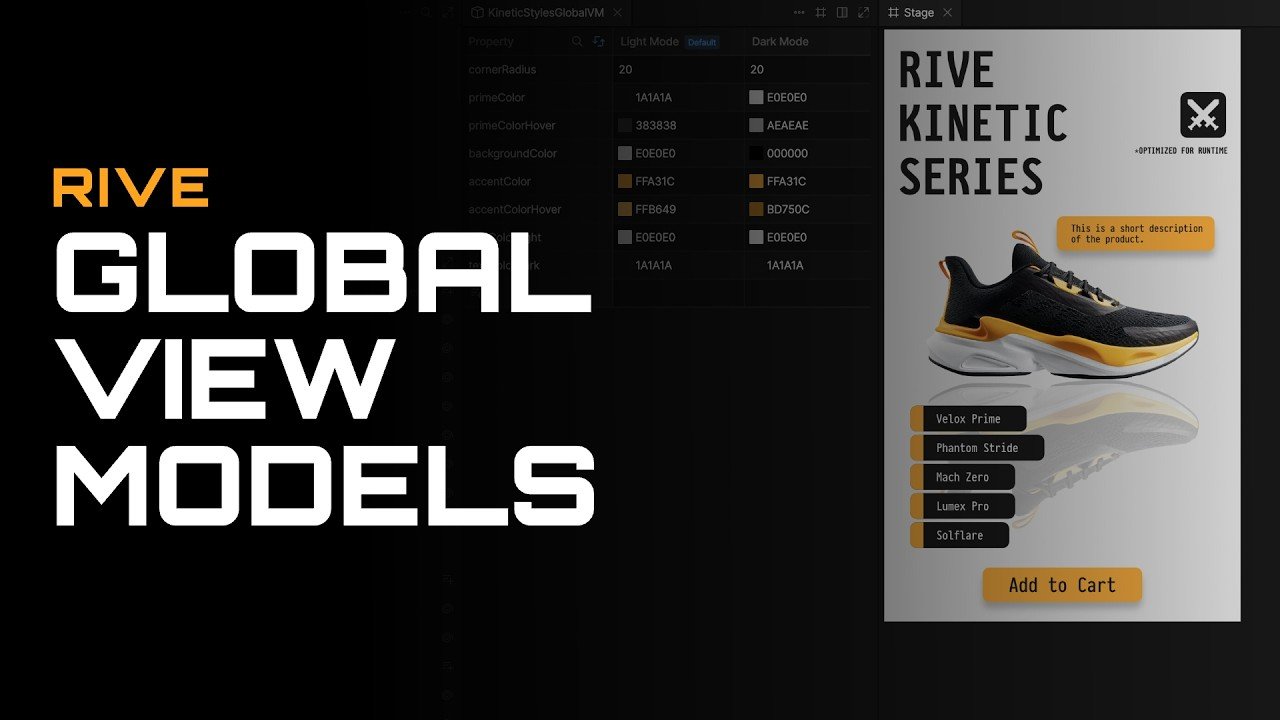Switch to the KineticStylesGlobalVM tab
Viewport: 1280px width, 720px height.
[x=548, y=13]
